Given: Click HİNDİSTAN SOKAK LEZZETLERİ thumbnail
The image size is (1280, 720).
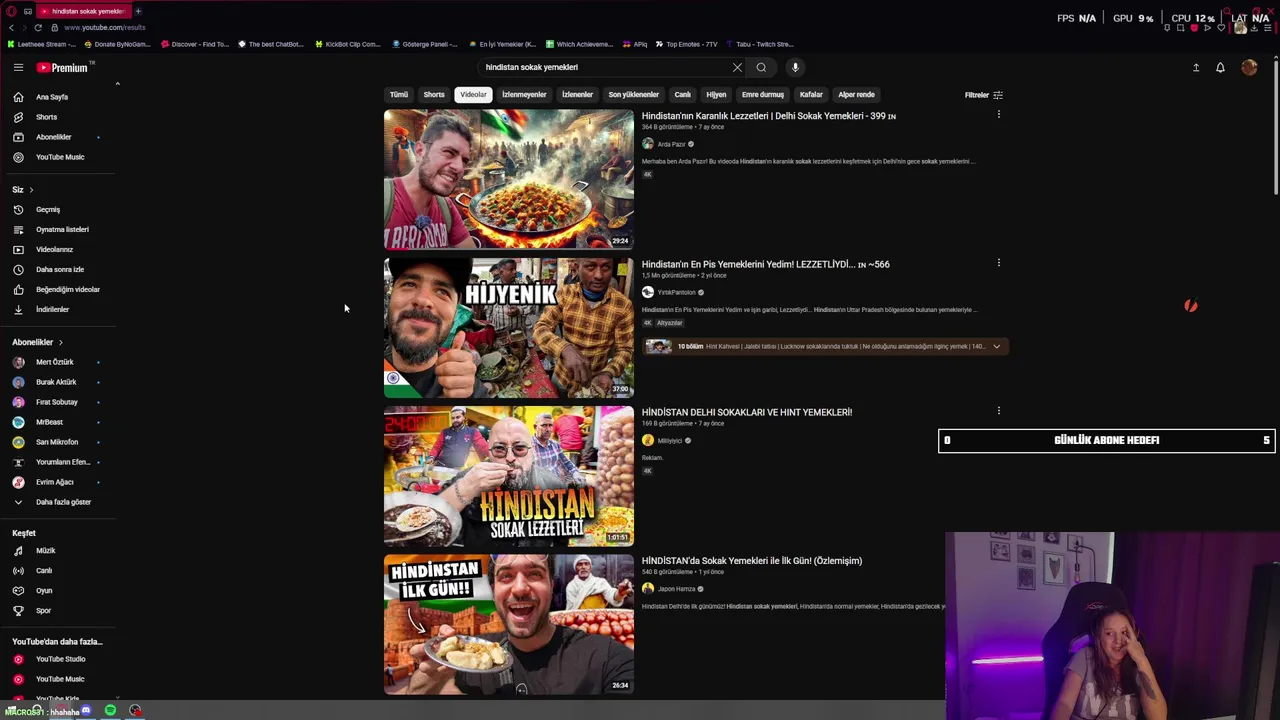Looking at the screenshot, I should 509,476.
